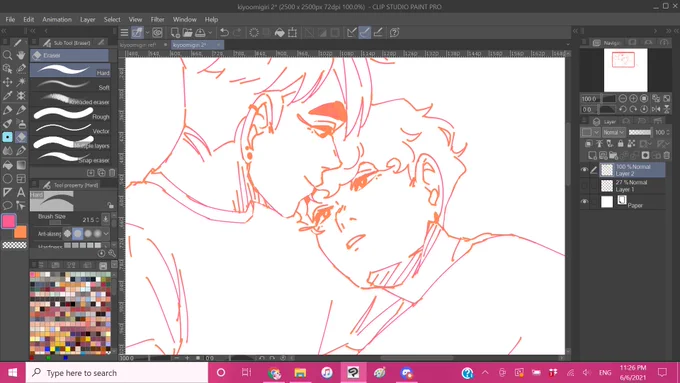Click Navigator flip horizontal icon
The width and height of the screenshot is (680, 383).
656,109
